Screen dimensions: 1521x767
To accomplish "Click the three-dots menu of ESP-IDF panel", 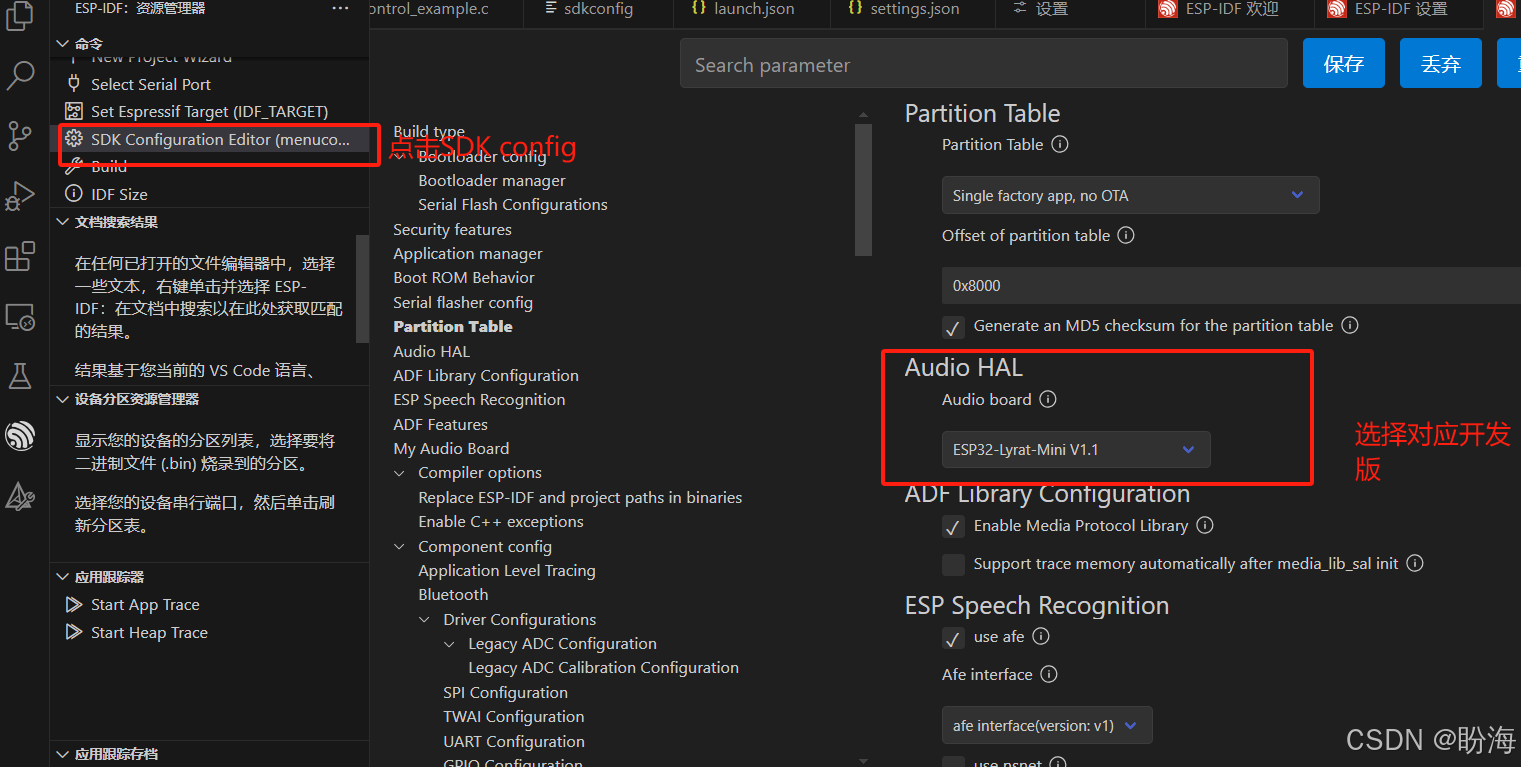I will (x=341, y=8).
